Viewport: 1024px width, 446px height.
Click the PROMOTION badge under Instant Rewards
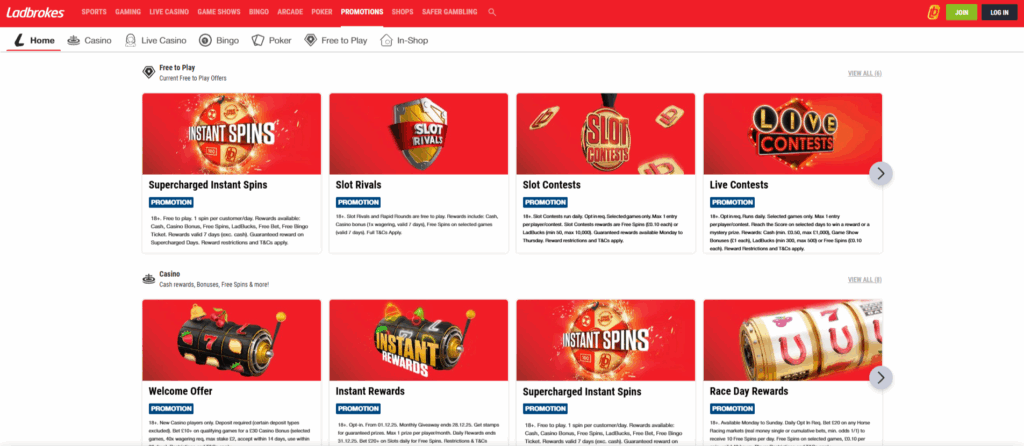(x=358, y=409)
